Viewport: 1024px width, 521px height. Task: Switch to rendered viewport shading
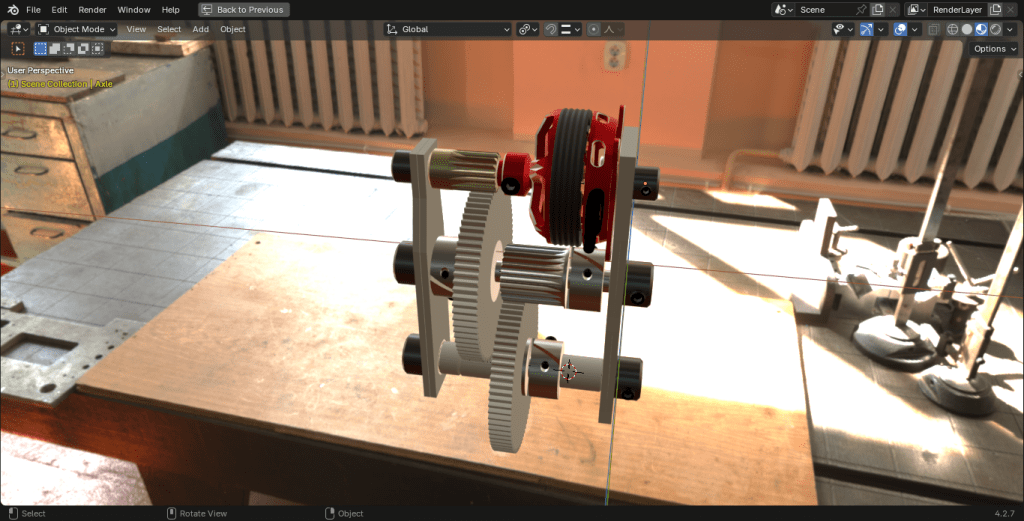point(995,29)
